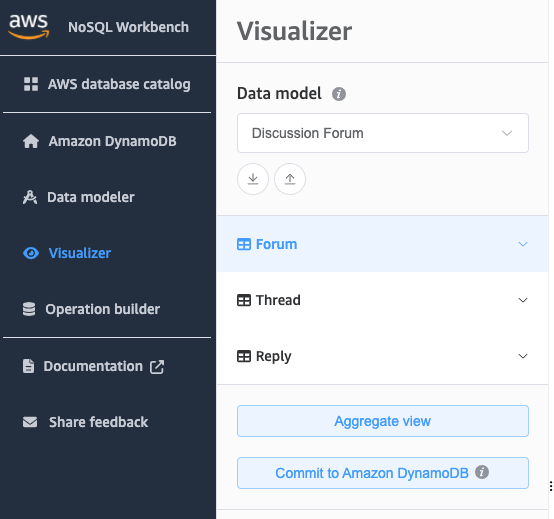
Task: Open the Discussion Forum data model dropdown
Action: [x=383, y=133]
